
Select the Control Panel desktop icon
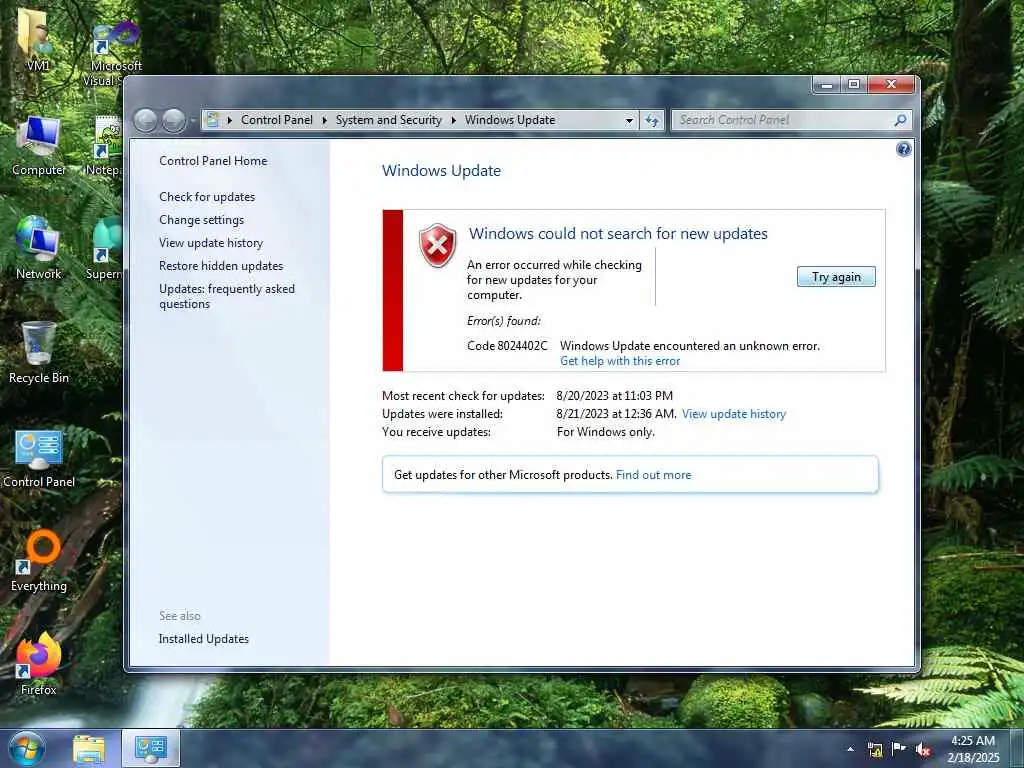point(38,459)
